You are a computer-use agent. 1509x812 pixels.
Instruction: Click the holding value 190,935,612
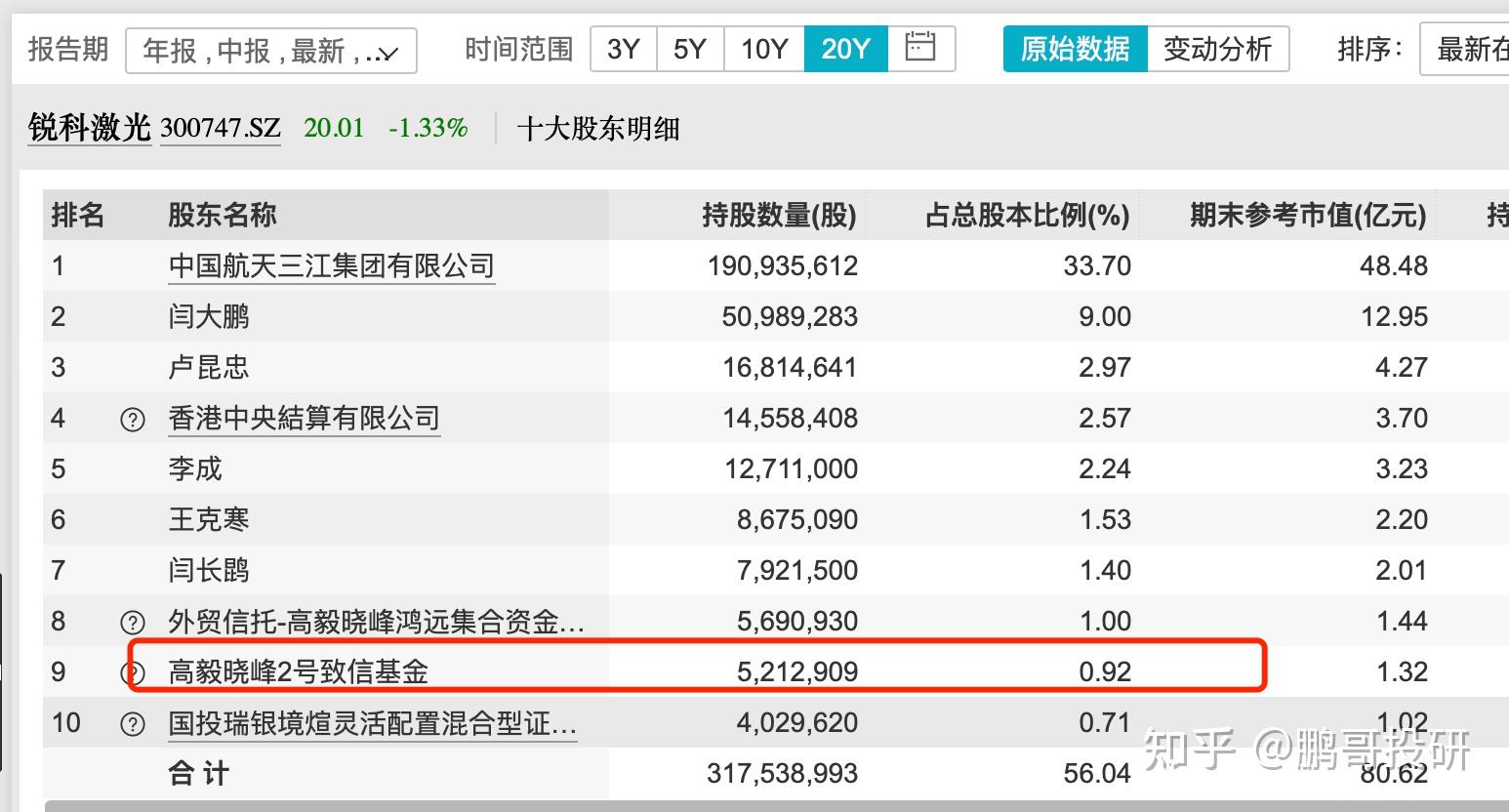click(x=783, y=265)
